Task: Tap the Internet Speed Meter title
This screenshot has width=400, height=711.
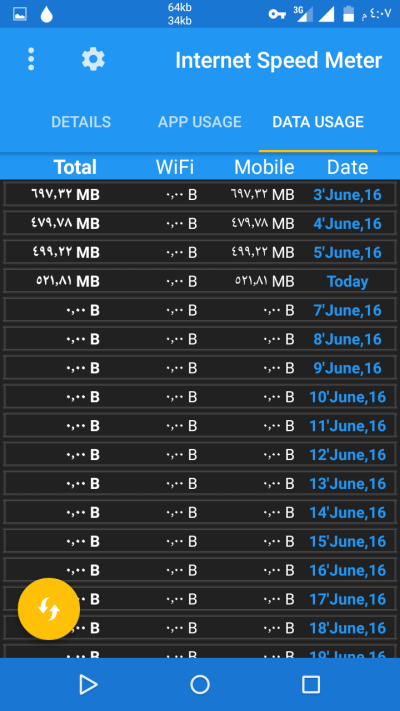Action: (x=278, y=60)
